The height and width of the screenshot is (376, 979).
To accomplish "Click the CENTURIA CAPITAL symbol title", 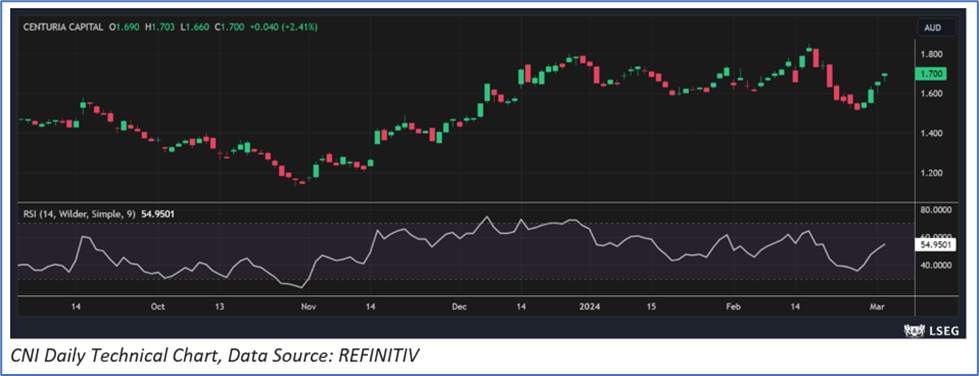I will tap(63, 27).
